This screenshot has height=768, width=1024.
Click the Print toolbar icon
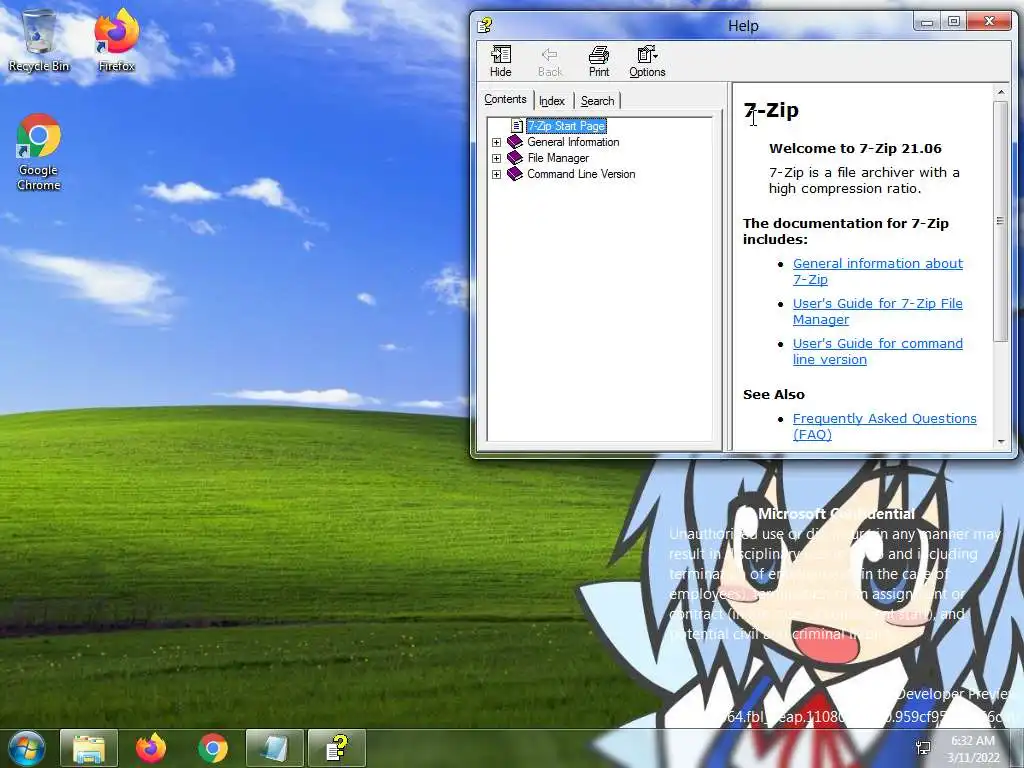(598, 61)
